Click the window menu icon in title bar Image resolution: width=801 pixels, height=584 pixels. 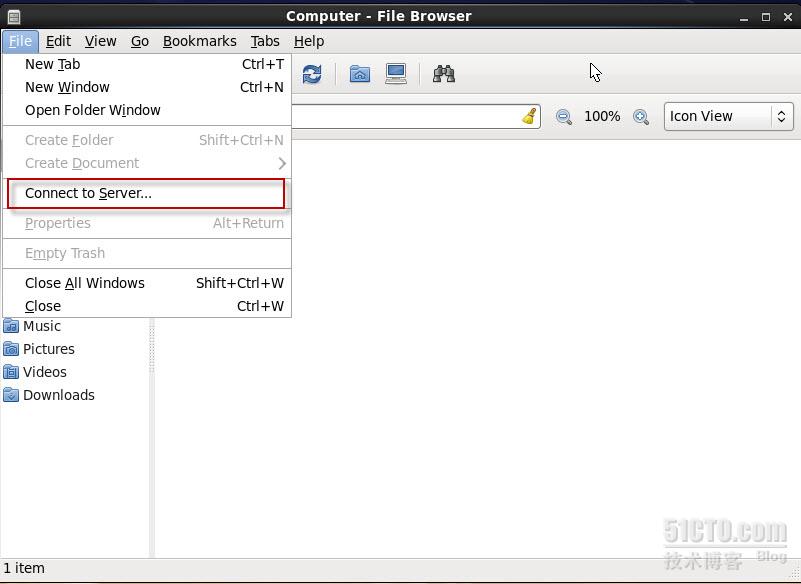tap(14, 17)
